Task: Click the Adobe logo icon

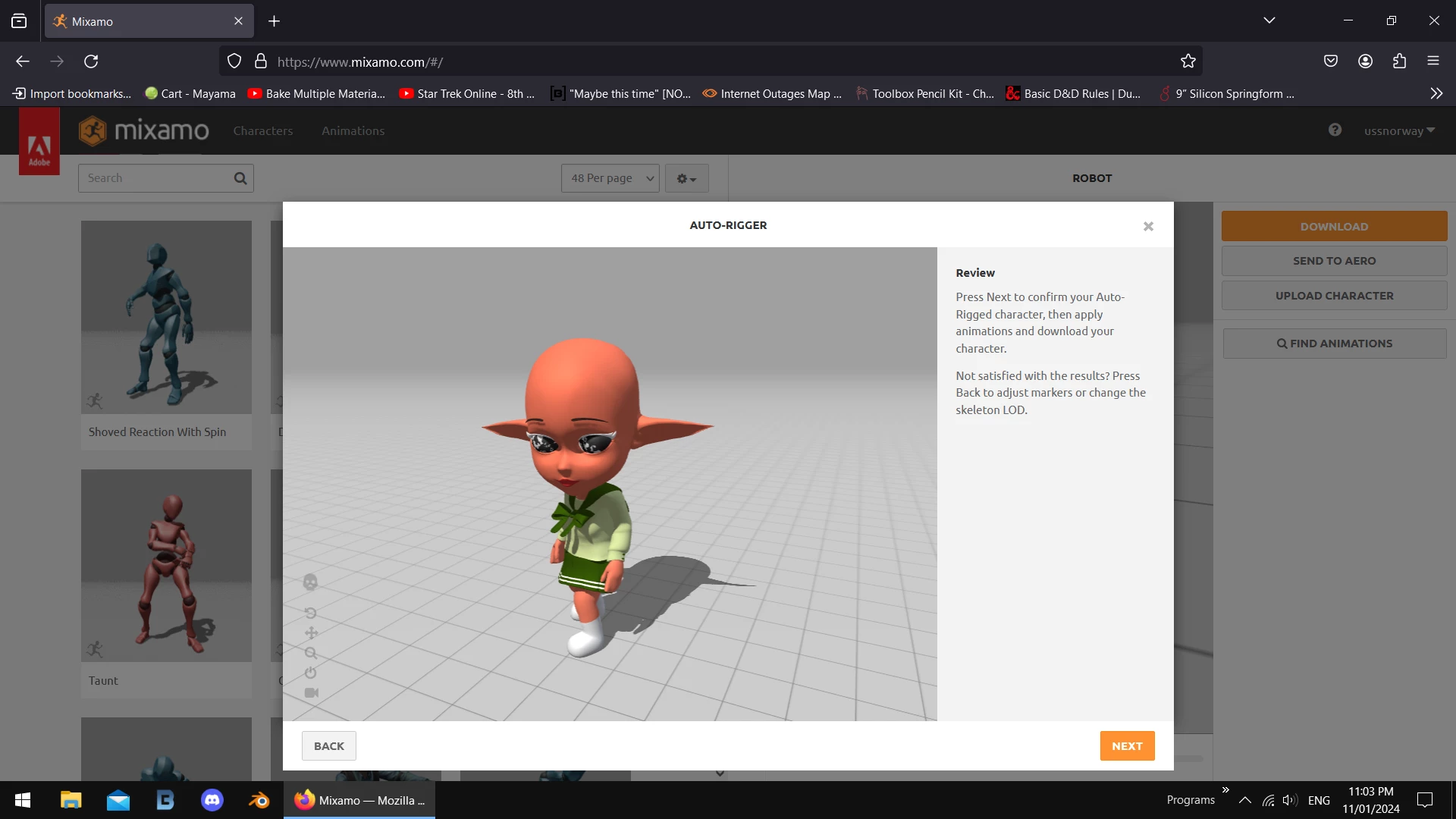Action: click(39, 144)
